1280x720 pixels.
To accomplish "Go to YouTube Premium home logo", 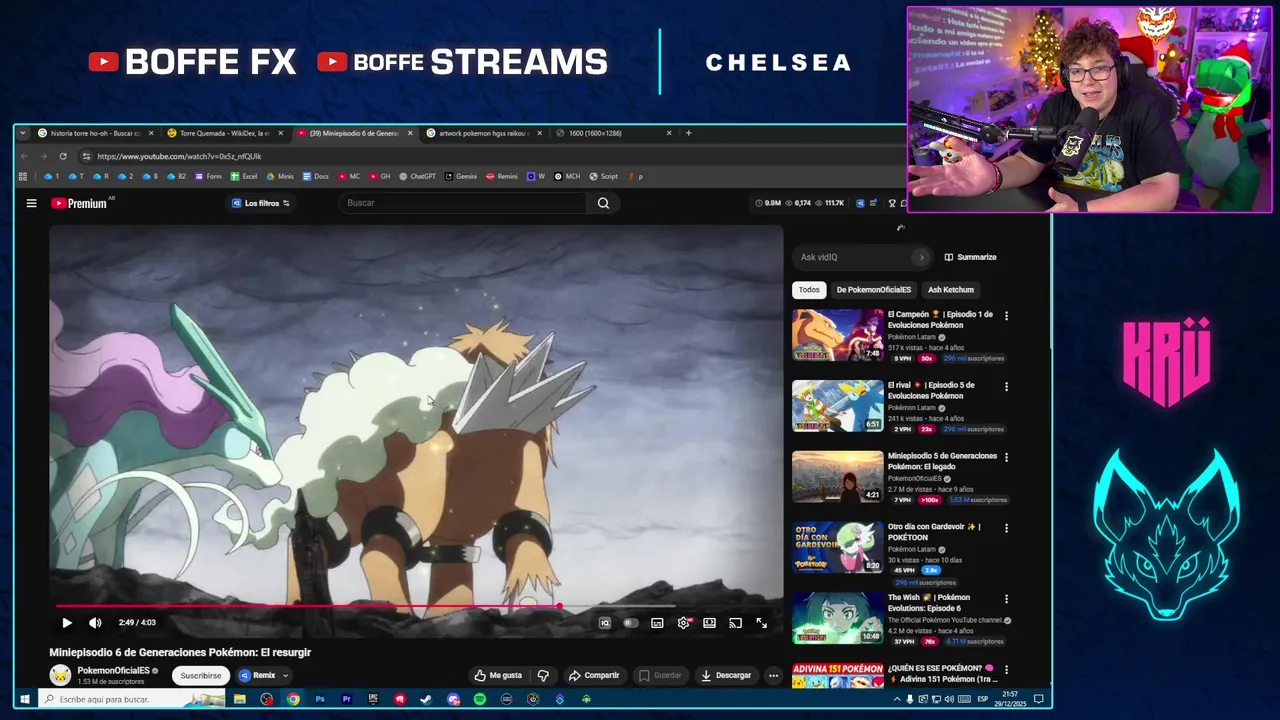I will click(79, 203).
